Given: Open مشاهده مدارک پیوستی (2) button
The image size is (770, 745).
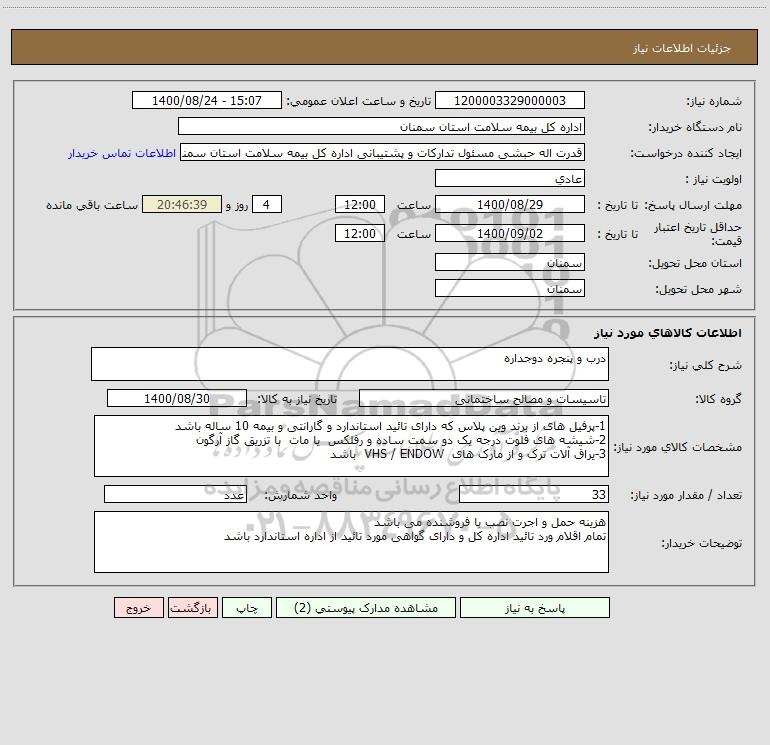Looking at the screenshot, I should (366, 607).
